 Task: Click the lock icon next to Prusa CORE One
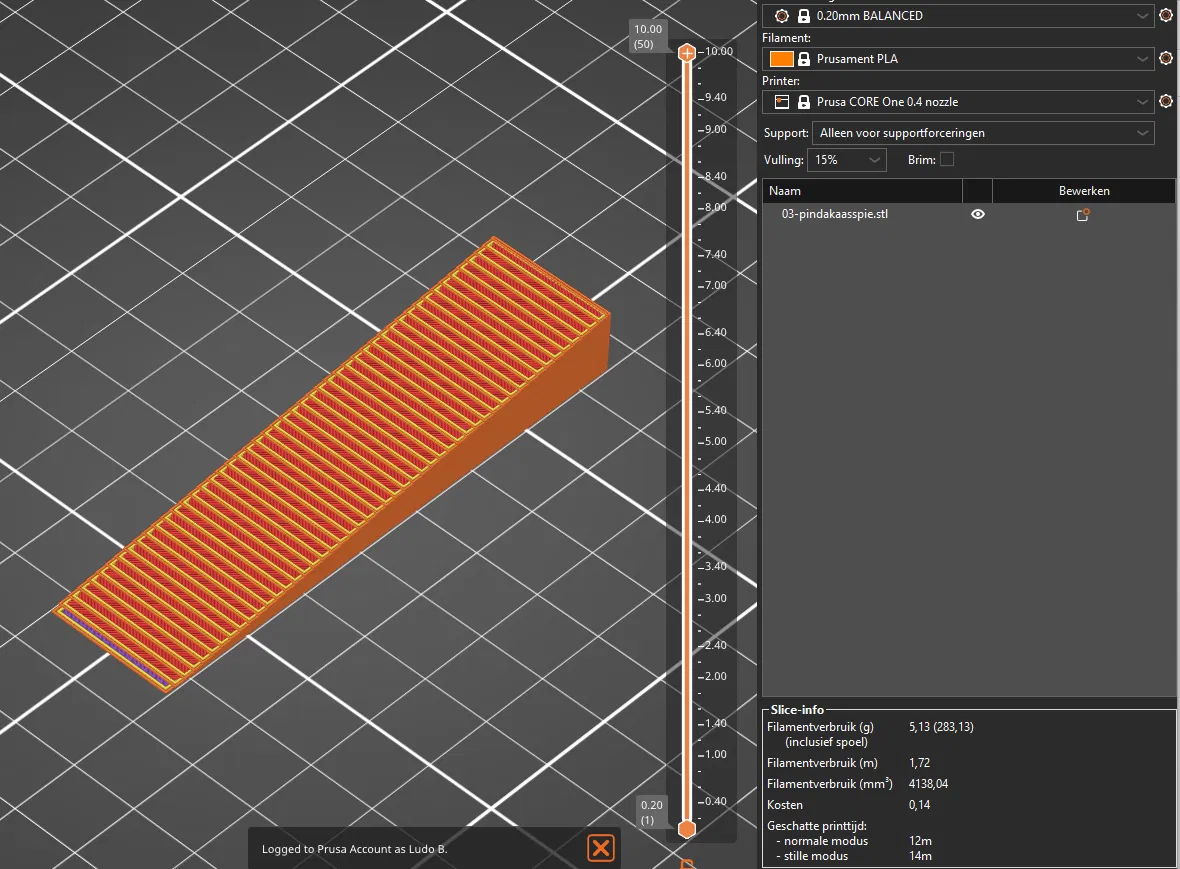pyautogui.click(x=804, y=102)
